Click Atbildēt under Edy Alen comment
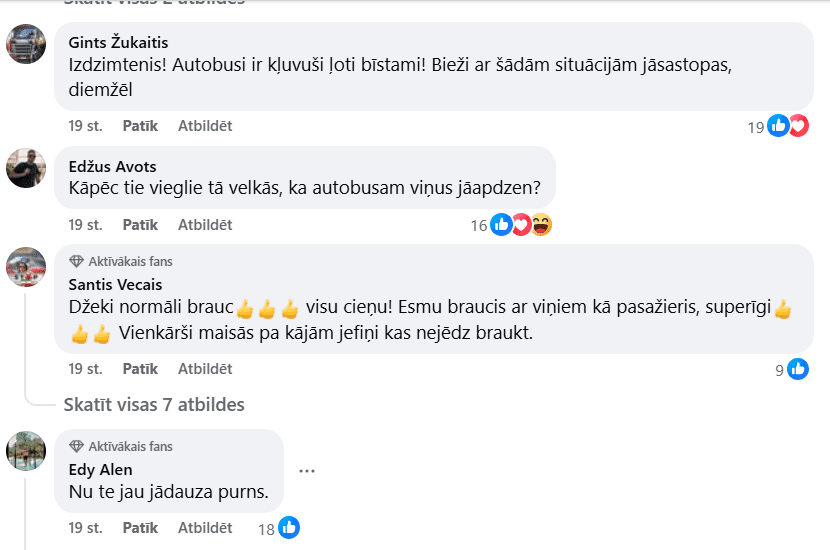Image resolution: width=830 pixels, height=550 pixels. pos(205,528)
